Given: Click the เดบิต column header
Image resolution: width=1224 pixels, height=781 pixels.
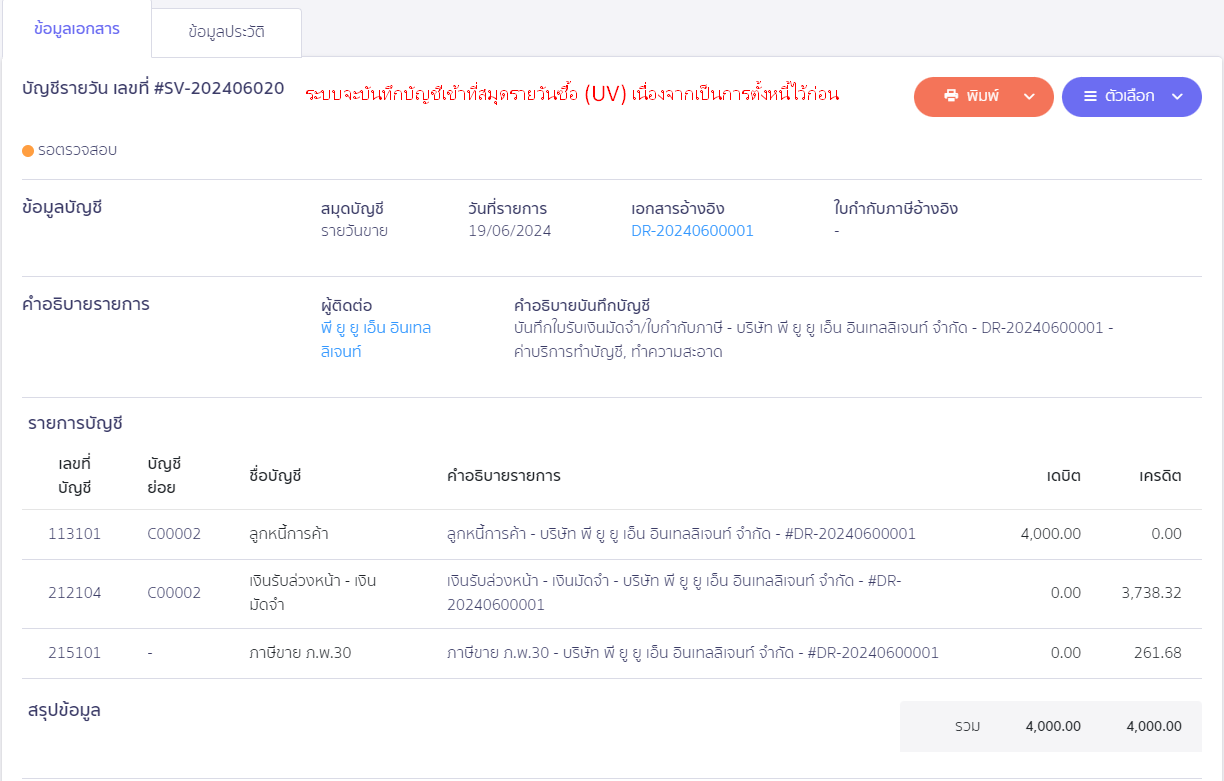Looking at the screenshot, I should (x=1064, y=476).
